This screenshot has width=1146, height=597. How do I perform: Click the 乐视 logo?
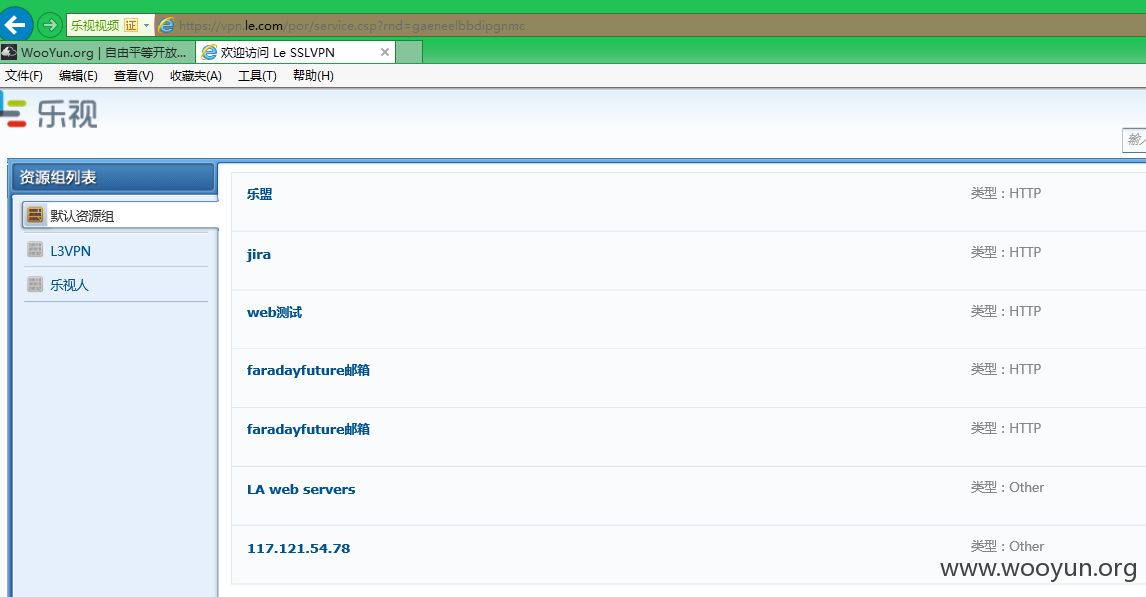coord(49,112)
